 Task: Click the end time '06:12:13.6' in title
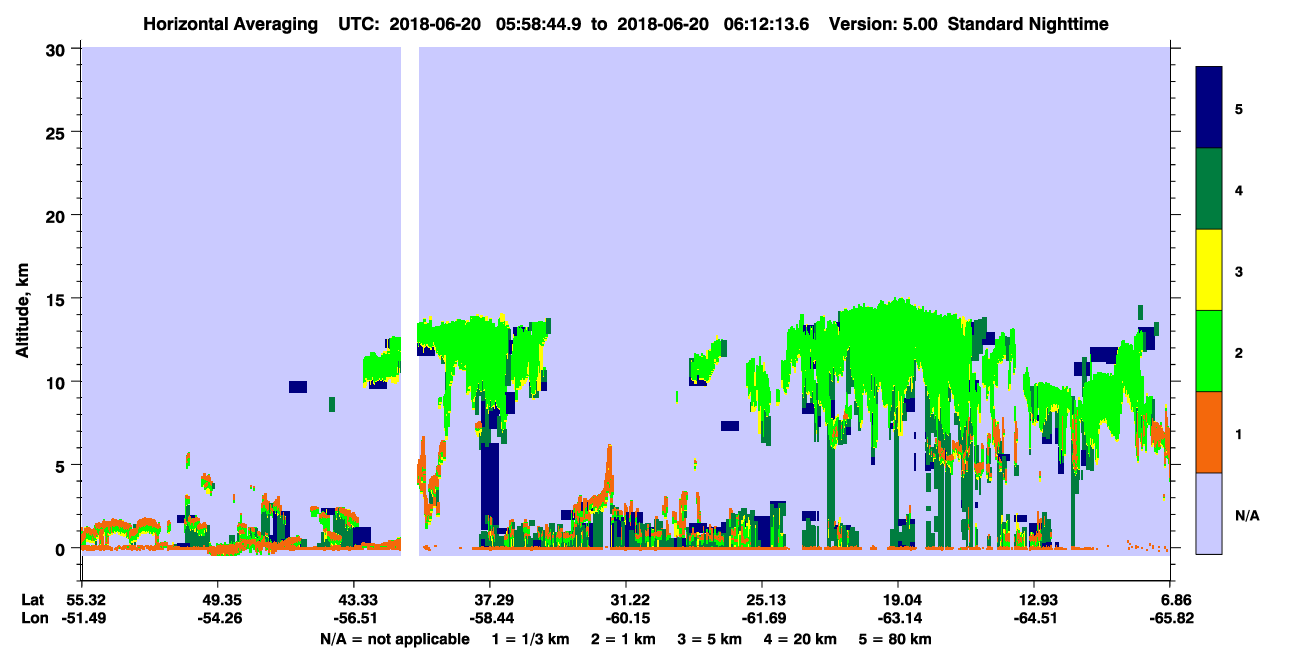(x=765, y=24)
